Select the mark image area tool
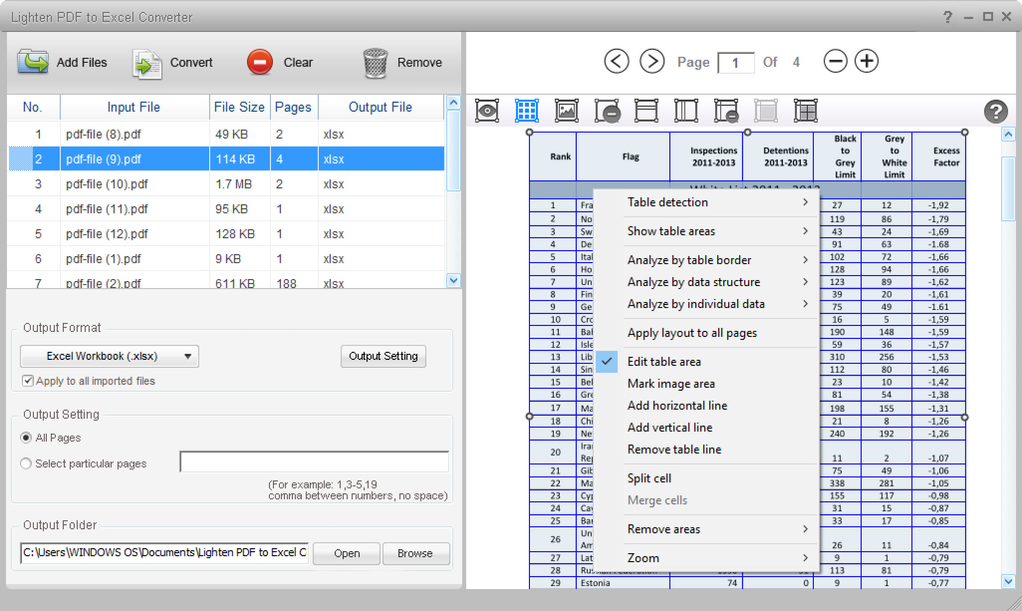 566,112
